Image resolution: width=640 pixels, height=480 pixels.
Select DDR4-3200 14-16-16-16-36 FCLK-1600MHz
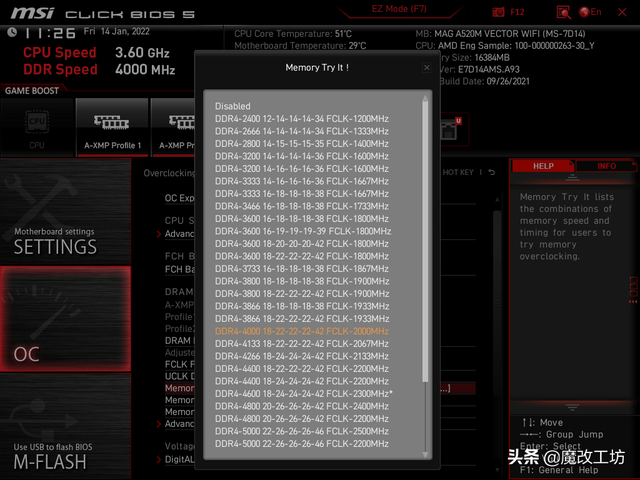[x=302, y=169]
